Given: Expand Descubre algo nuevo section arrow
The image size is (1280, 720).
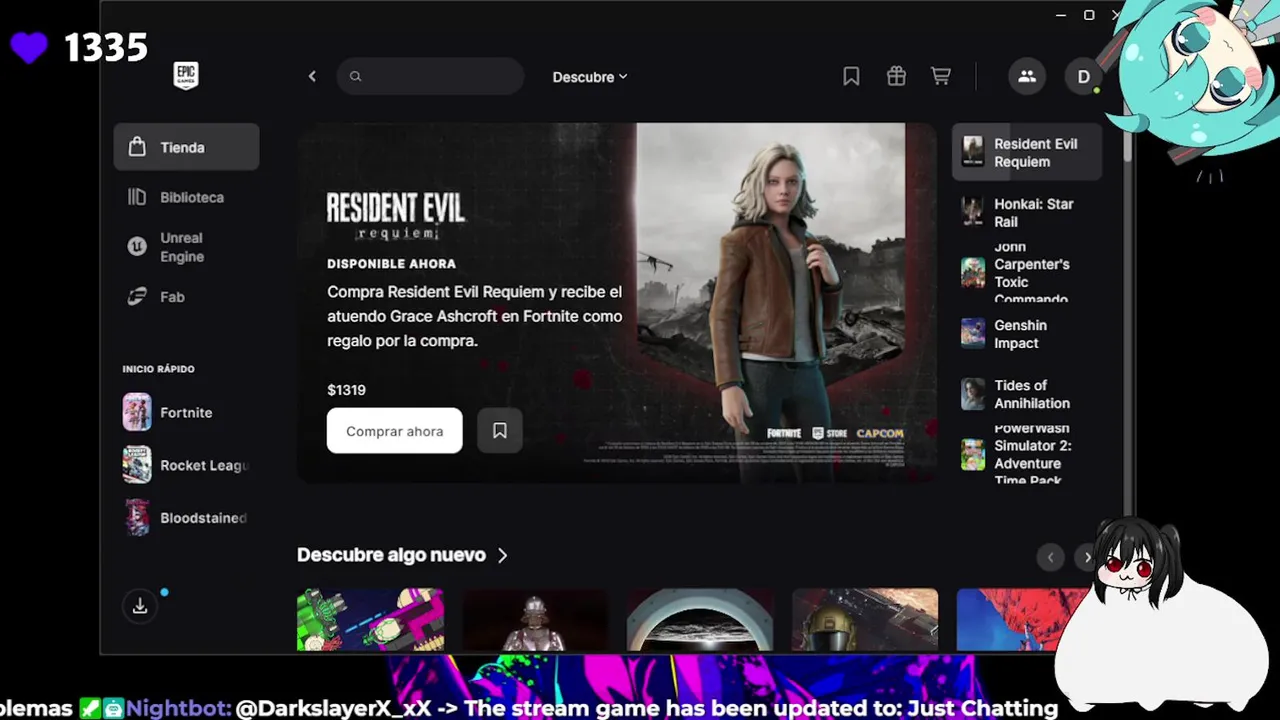Looking at the screenshot, I should click(x=502, y=555).
